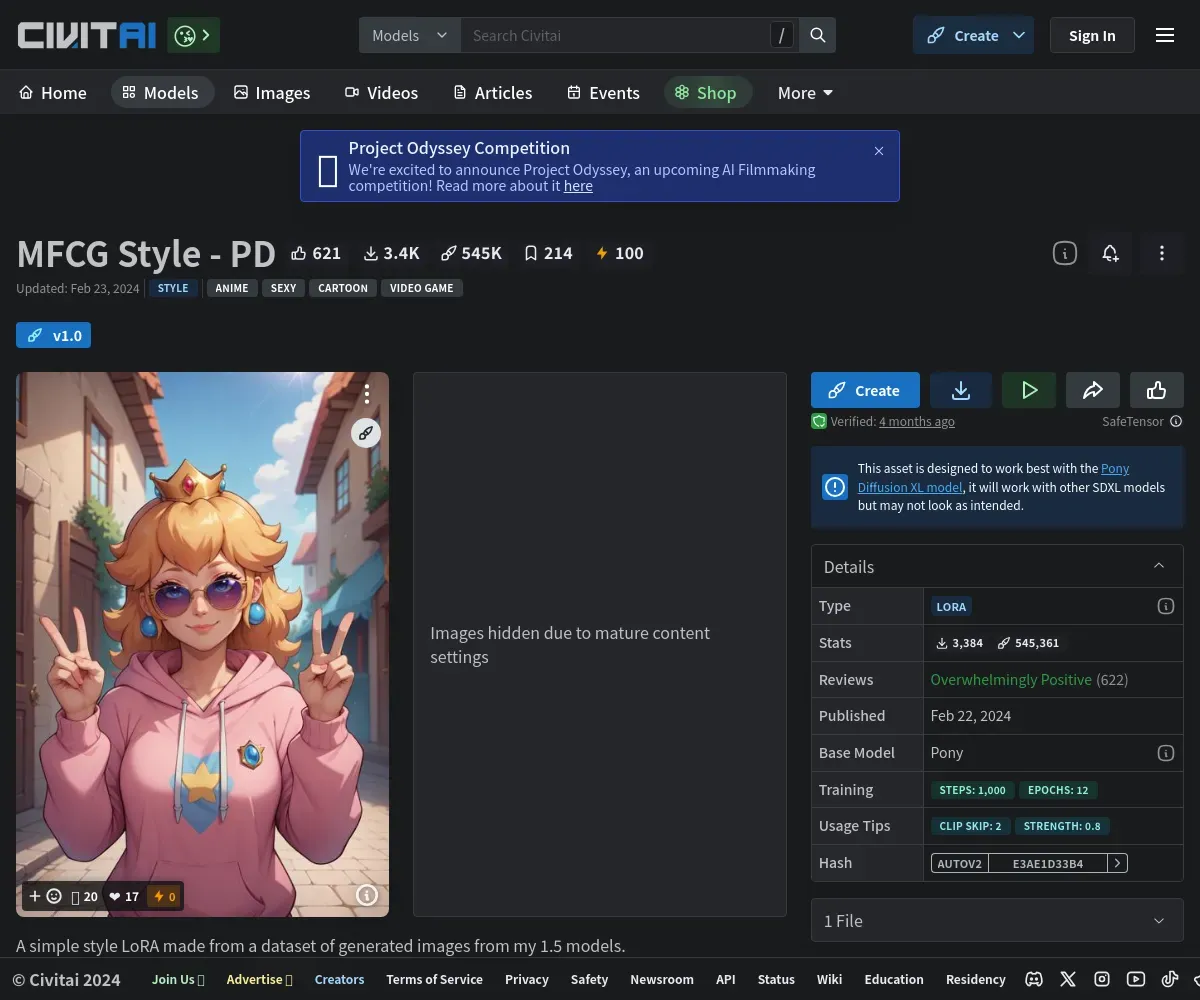Open the Princess Peach preview image

point(202,644)
